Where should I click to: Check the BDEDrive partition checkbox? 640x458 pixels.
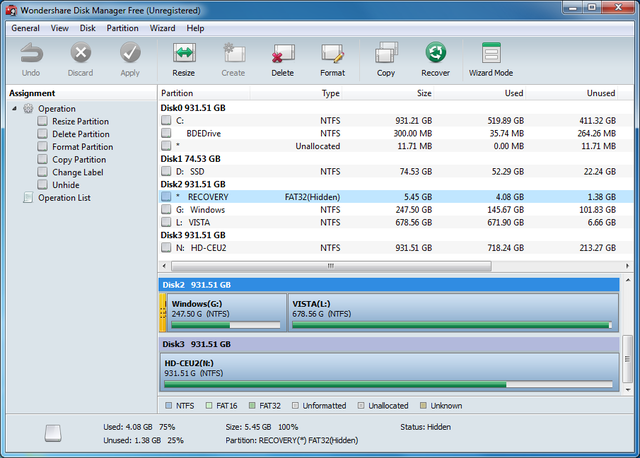pos(166,133)
